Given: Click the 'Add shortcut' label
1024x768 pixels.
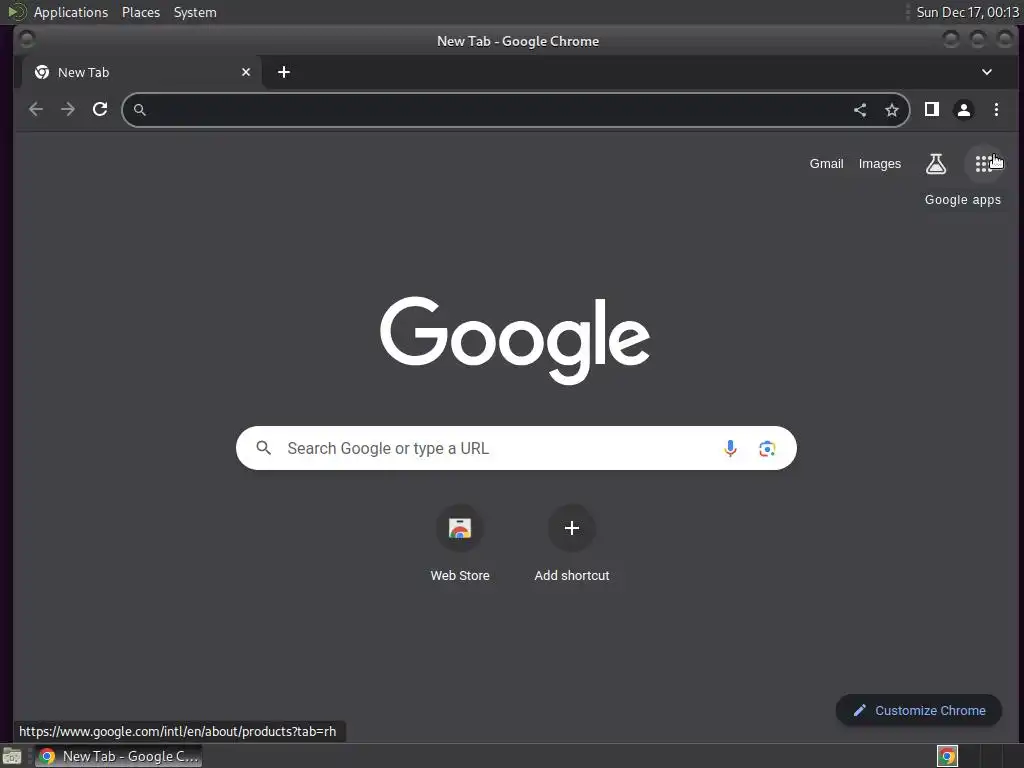Looking at the screenshot, I should [571, 575].
